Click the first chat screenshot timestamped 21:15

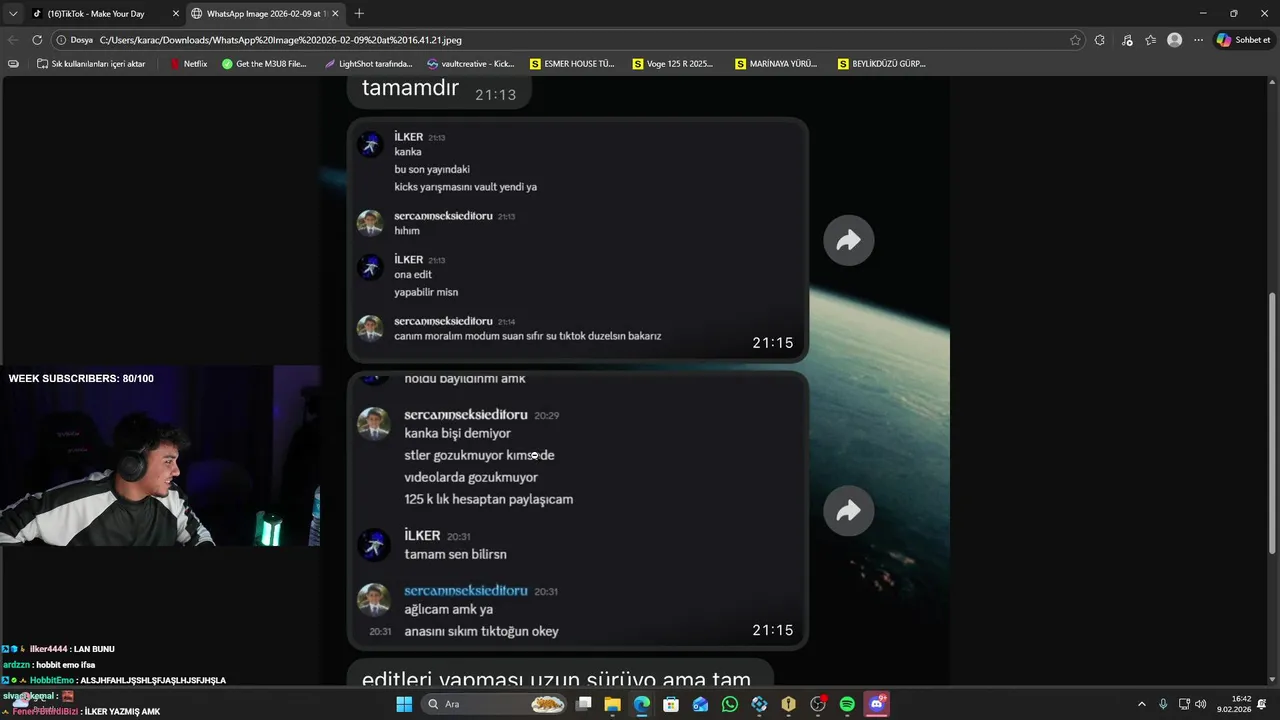578,240
